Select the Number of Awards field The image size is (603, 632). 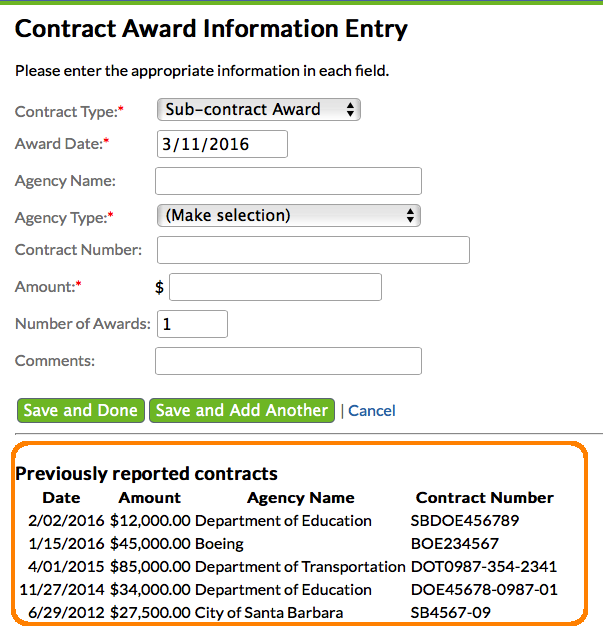[192, 324]
